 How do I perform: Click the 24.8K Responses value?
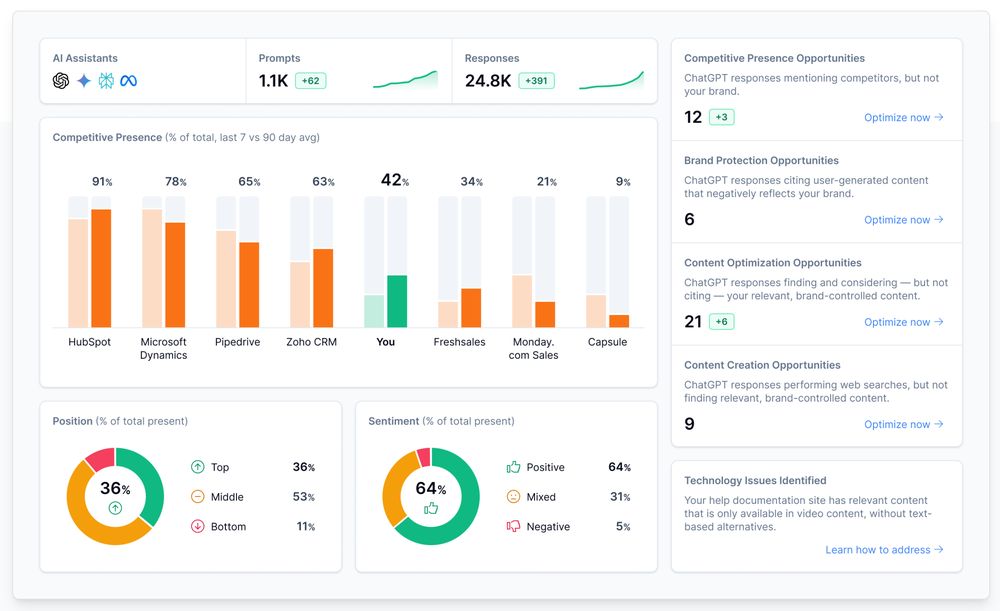[x=488, y=81]
